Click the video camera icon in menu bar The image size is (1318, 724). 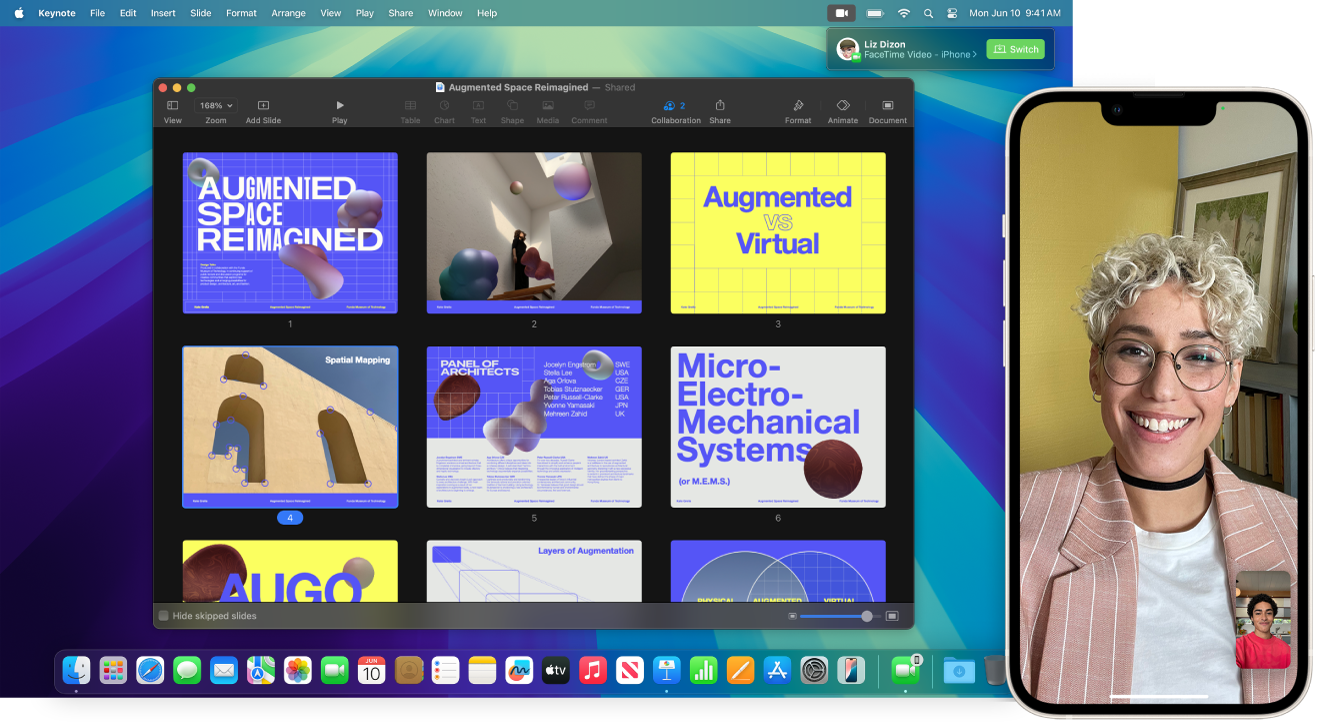tap(841, 12)
